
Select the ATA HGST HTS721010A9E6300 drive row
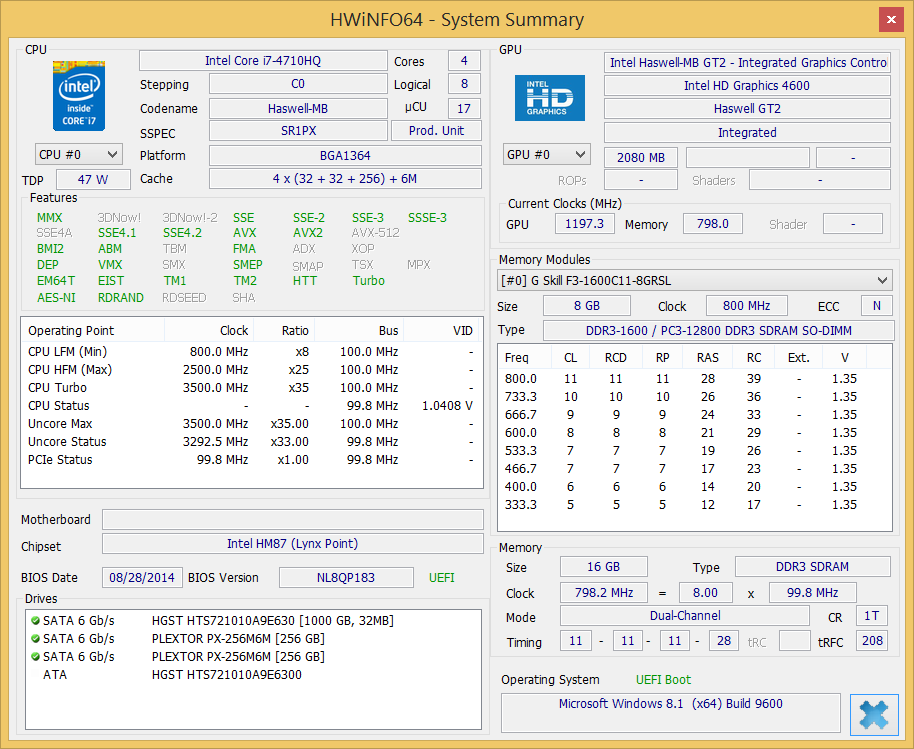253,675
